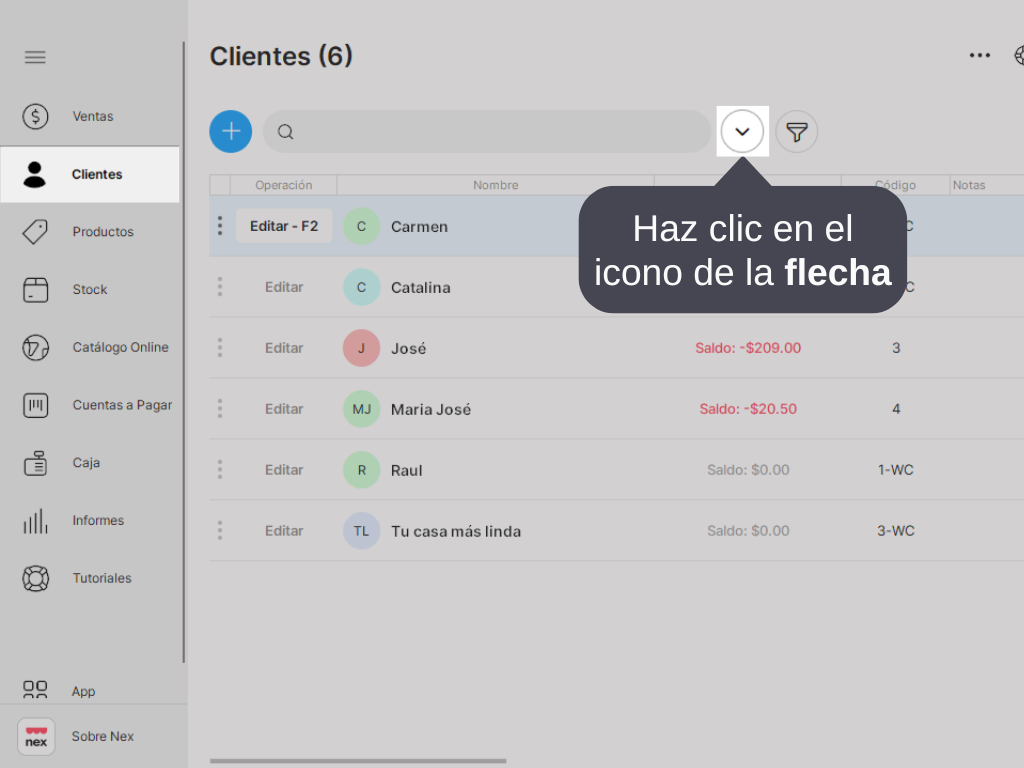Viewport: 1024px width, 768px height.
Task: Click the sidebar vertical scrollbar
Action: pyautogui.click(x=184, y=353)
